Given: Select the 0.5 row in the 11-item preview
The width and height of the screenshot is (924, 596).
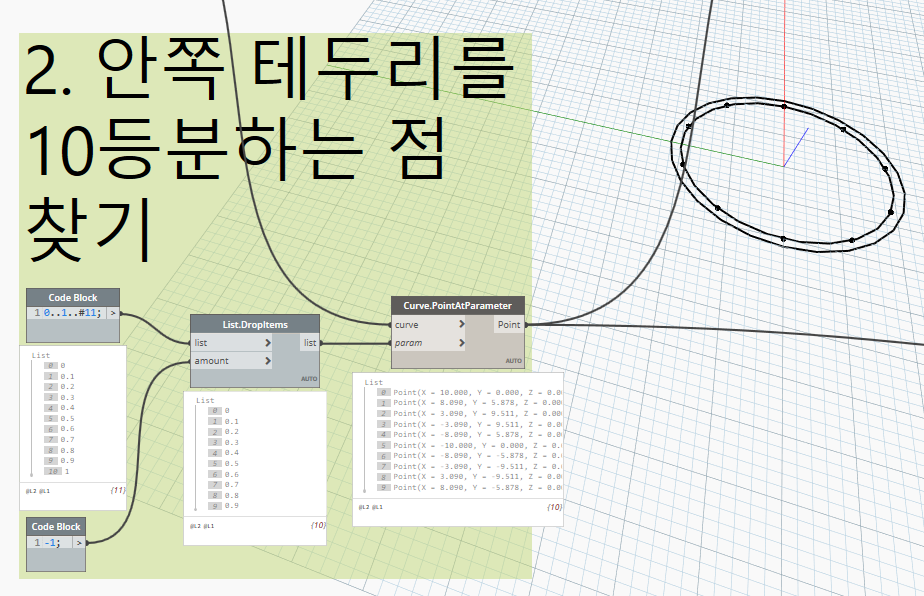Looking at the screenshot, I should (x=60, y=418).
